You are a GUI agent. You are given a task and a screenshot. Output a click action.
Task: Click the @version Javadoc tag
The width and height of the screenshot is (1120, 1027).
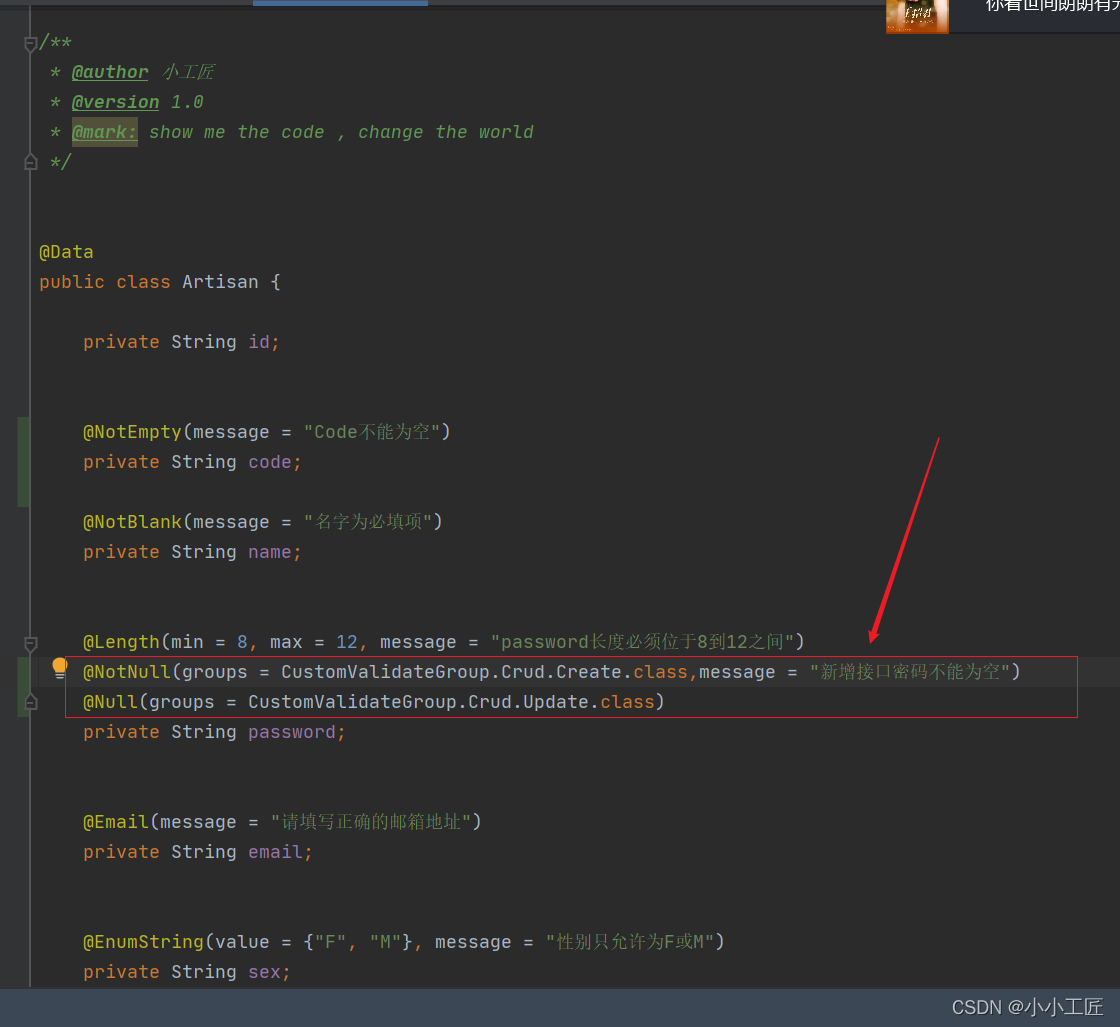[x=115, y=102]
